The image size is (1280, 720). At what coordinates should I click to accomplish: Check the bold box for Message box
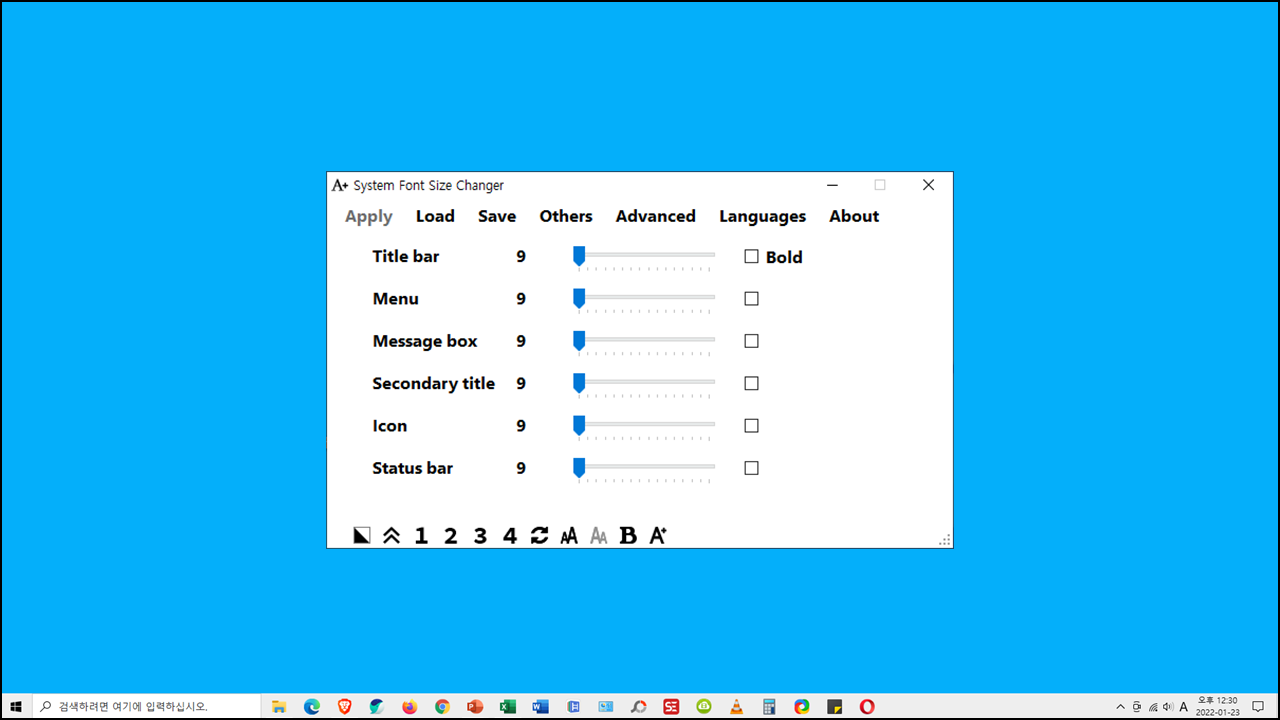tap(752, 341)
